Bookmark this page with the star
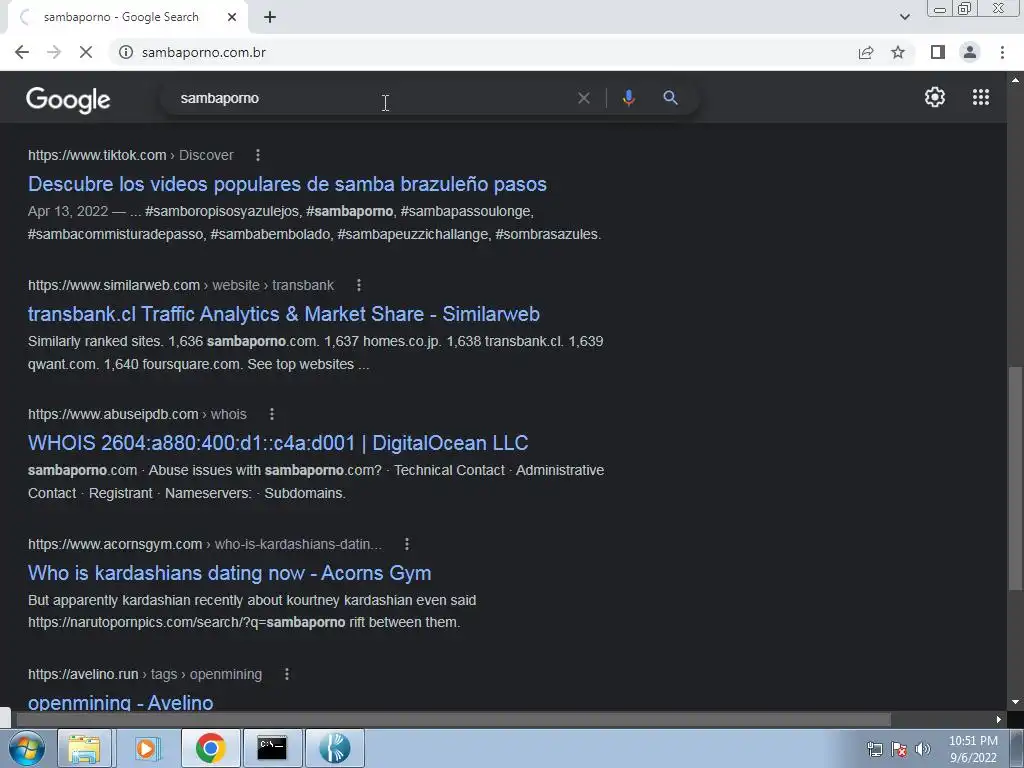The width and height of the screenshot is (1024, 768). 898,52
